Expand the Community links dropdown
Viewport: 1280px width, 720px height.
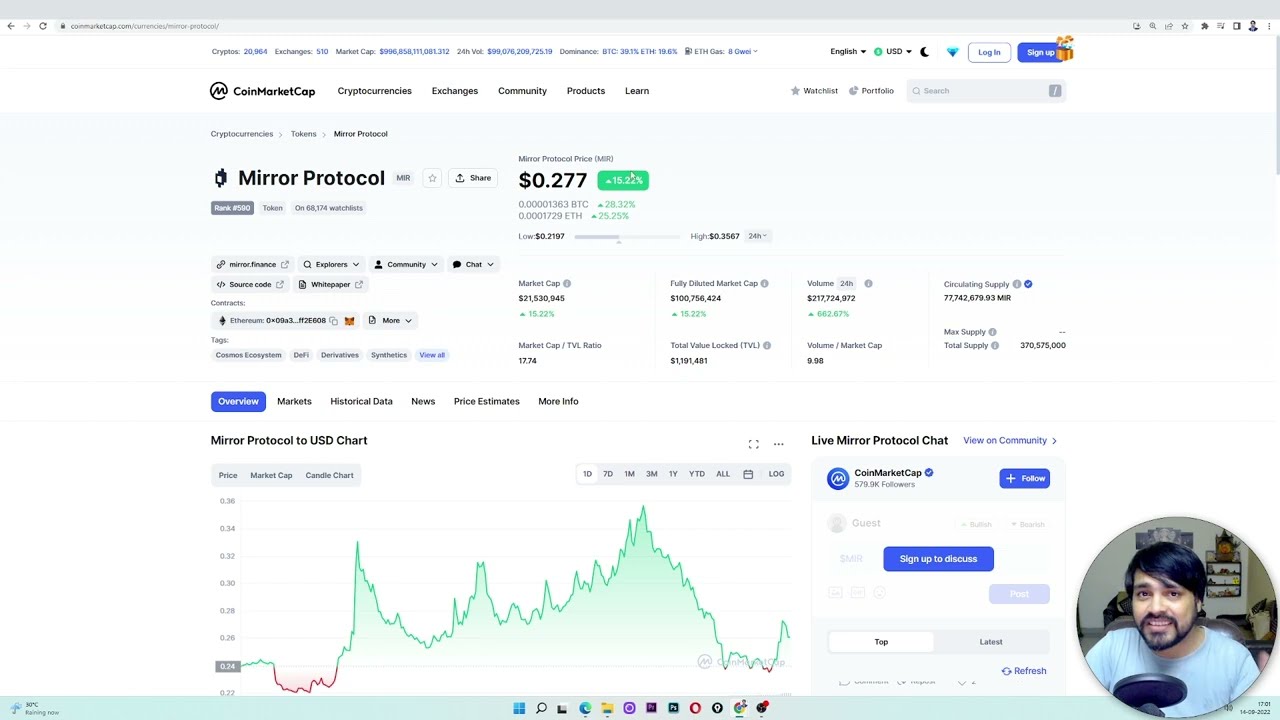tap(406, 265)
